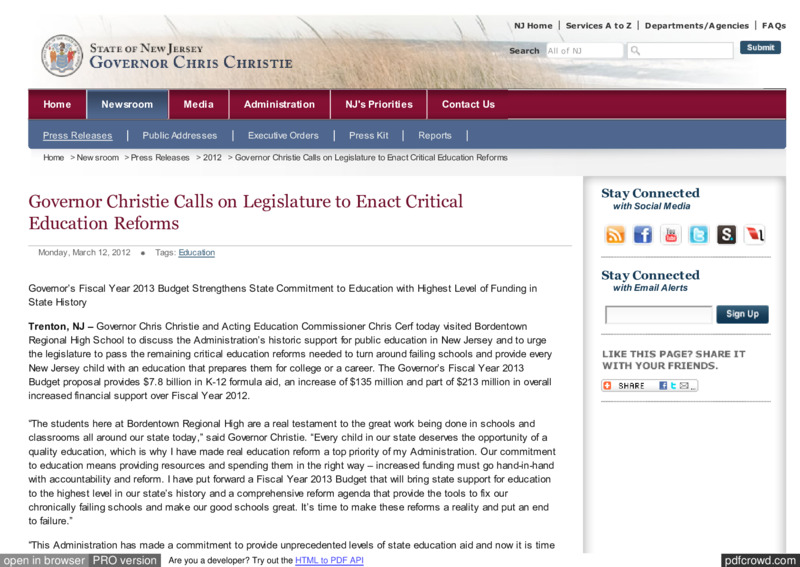Open the 'All of NJ' search scope dropdown
Viewport: 800px width, 567px height.
[x=585, y=51]
